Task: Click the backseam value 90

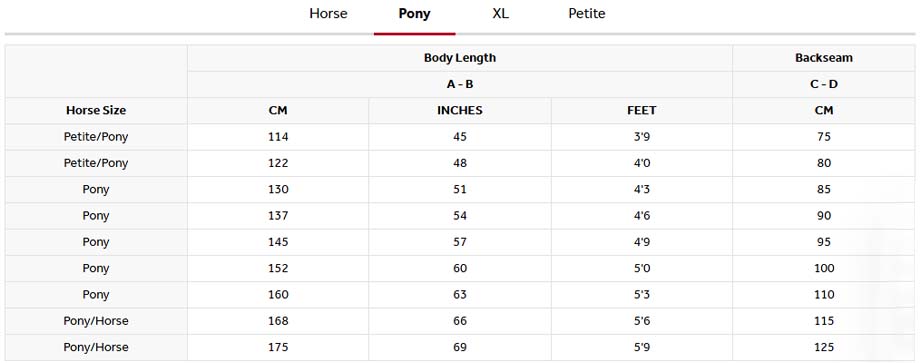Action: coord(824,216)
